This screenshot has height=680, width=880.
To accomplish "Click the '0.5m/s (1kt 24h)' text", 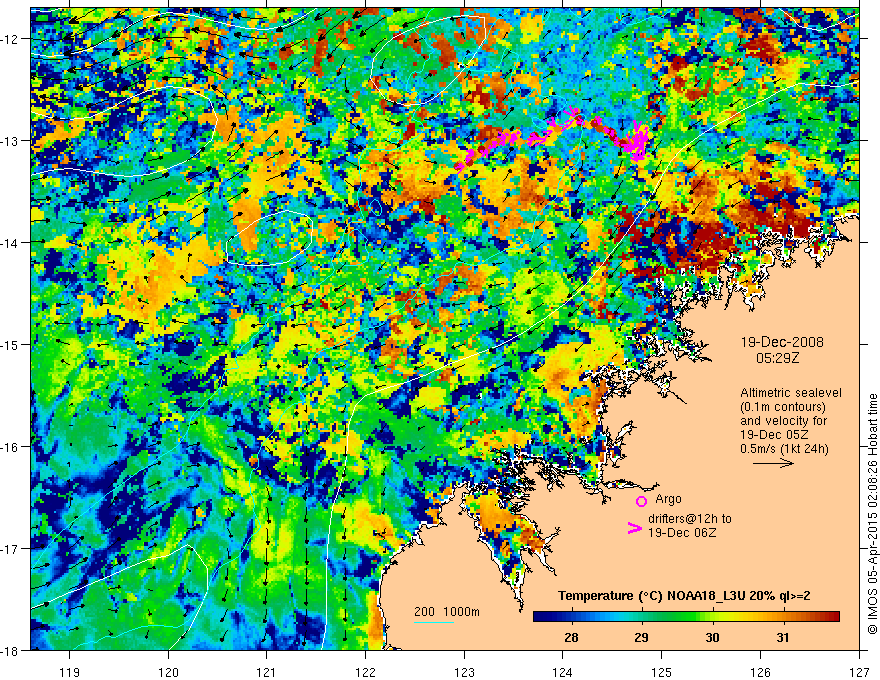I will [x=784, y=449].
